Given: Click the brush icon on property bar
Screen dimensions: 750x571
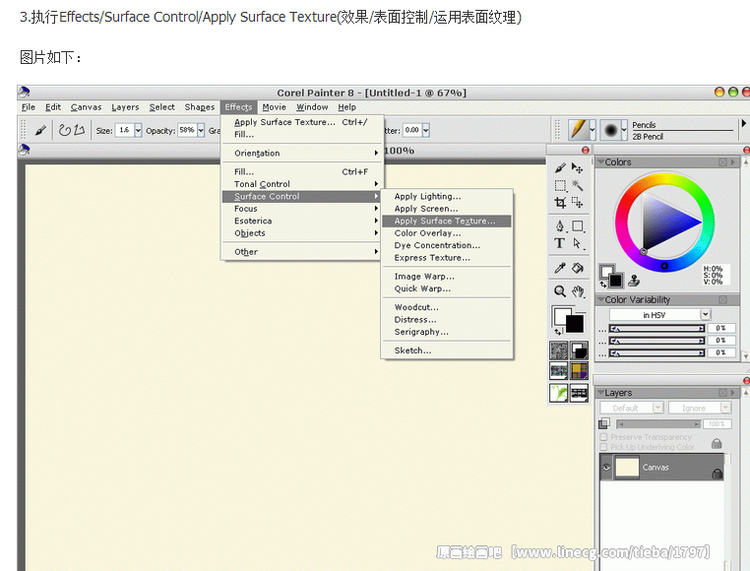Looking at the screenshot, I should [41, 130].
